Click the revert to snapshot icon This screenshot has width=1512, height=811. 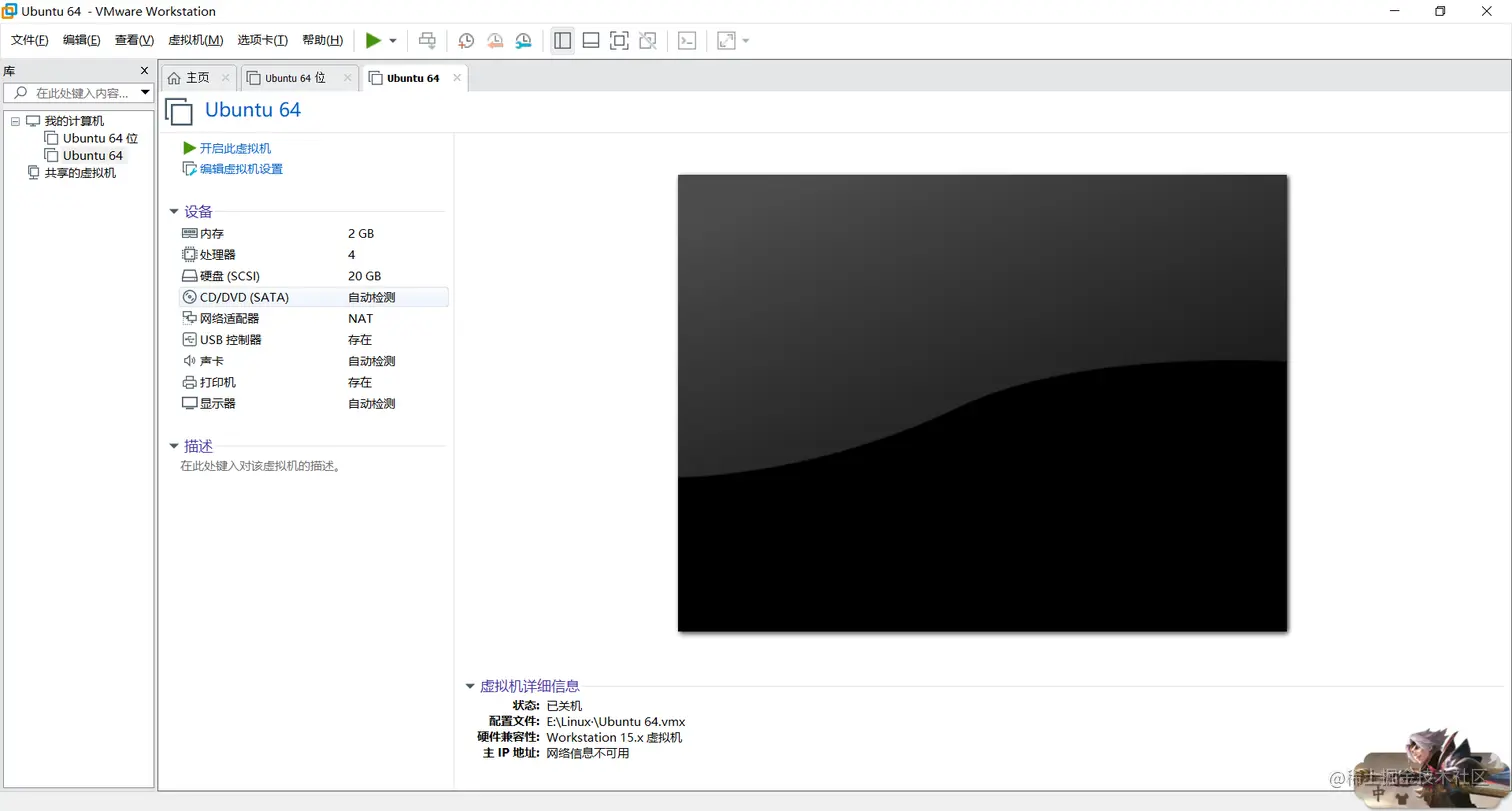click(495, 40)
